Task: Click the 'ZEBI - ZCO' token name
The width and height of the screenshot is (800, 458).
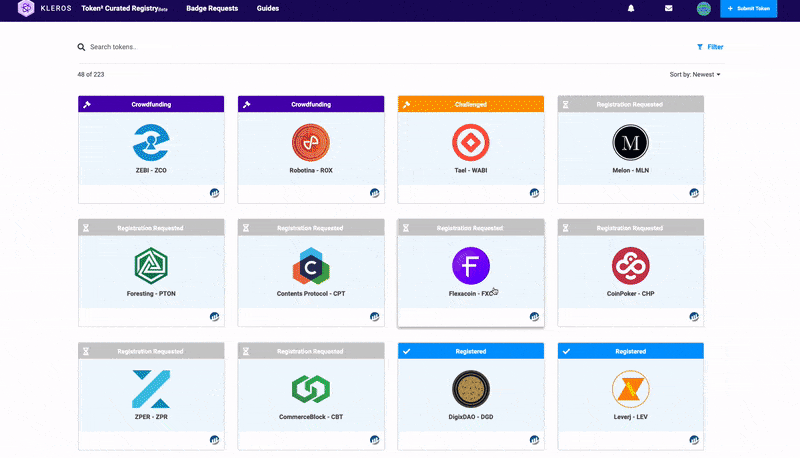Action: coord(151,170)
